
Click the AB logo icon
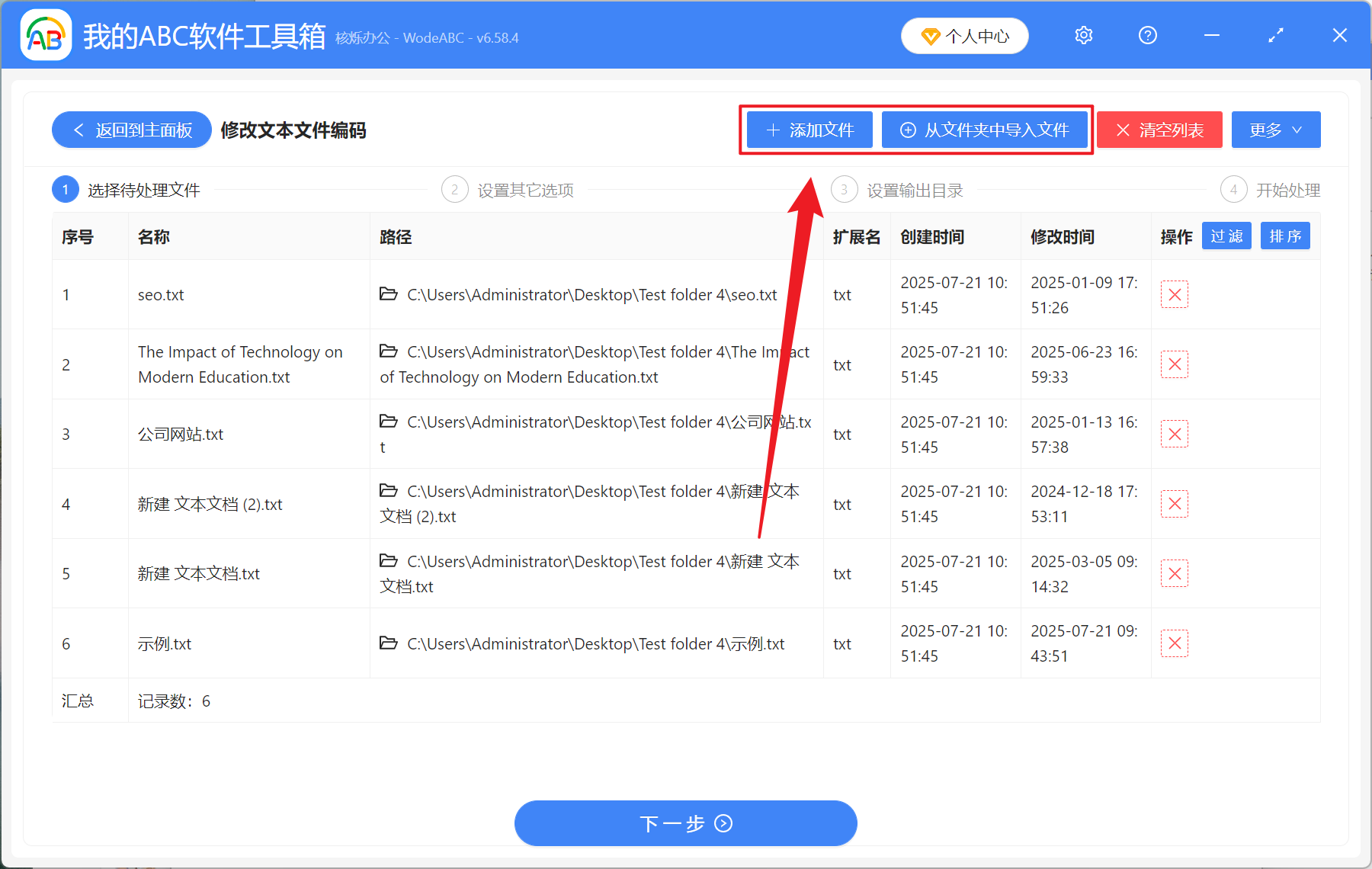pos(45,34)
